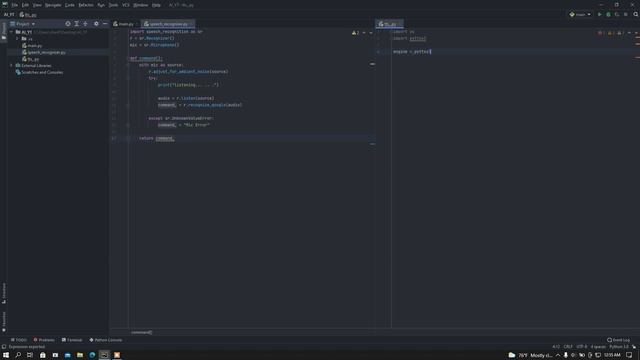Screen dimensions: 640x360
Task: Hide the Project tool window with minus icon
Action: click(105, 24)
